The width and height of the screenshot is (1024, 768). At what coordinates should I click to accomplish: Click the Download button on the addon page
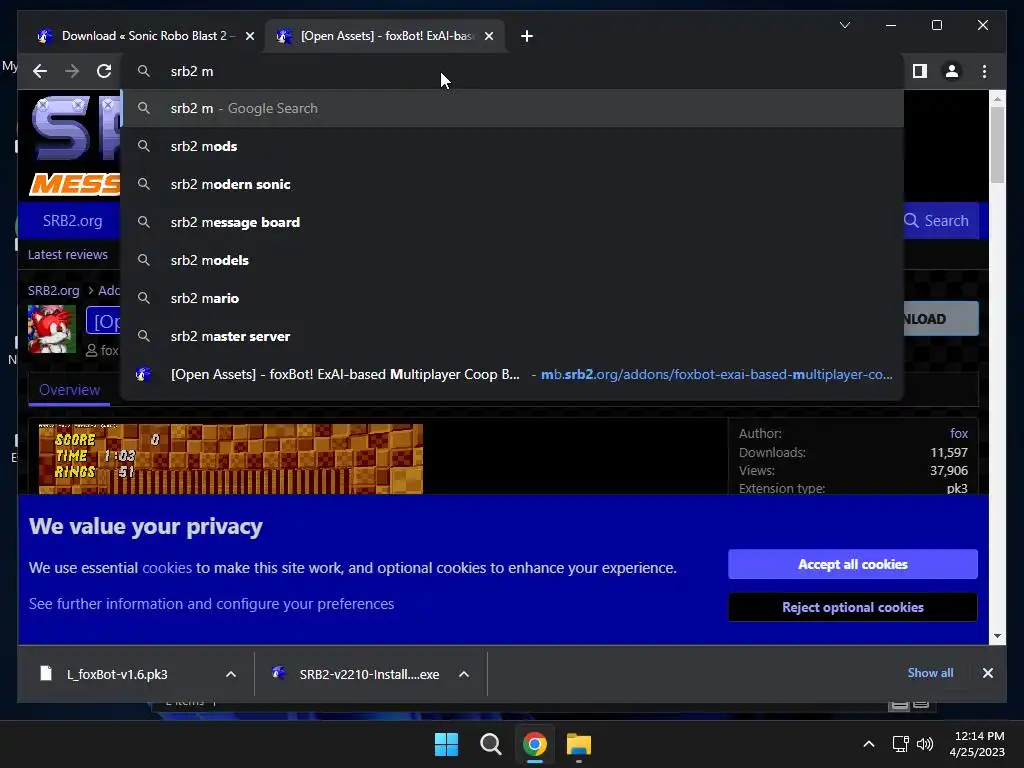[940, 319]
